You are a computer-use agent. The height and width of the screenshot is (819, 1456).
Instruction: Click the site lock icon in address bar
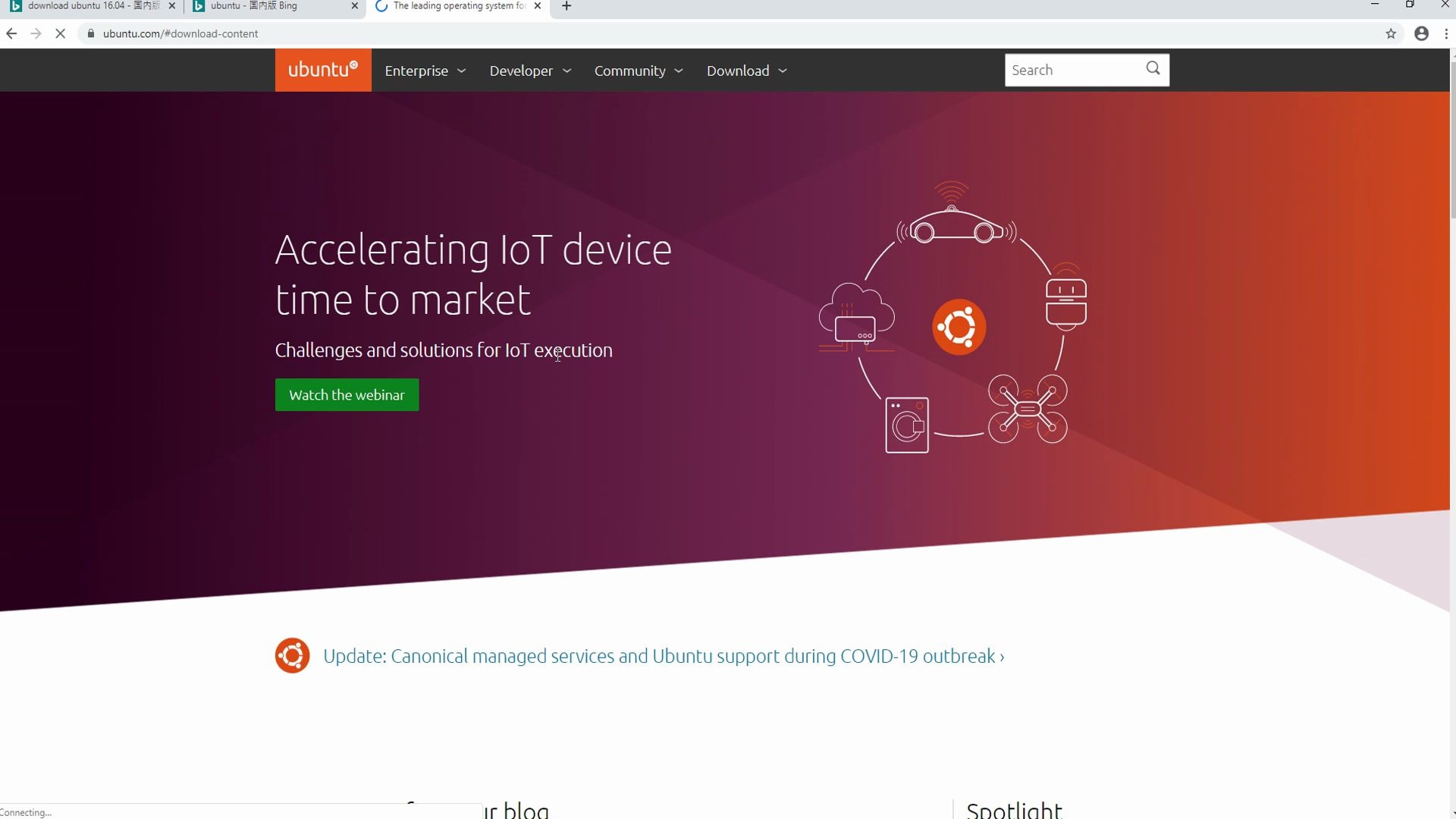coord(91,33)
